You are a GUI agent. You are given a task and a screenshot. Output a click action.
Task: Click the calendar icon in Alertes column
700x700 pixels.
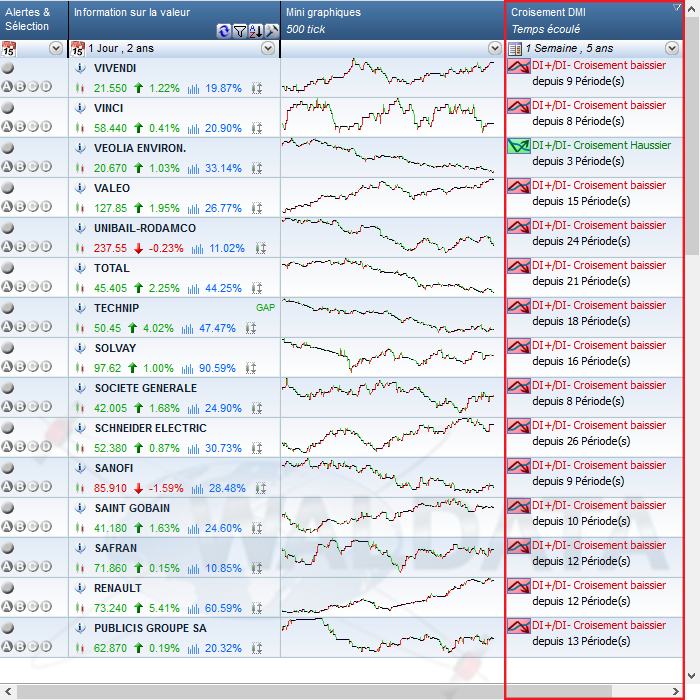pyautogui.click(x=8, y=49)
